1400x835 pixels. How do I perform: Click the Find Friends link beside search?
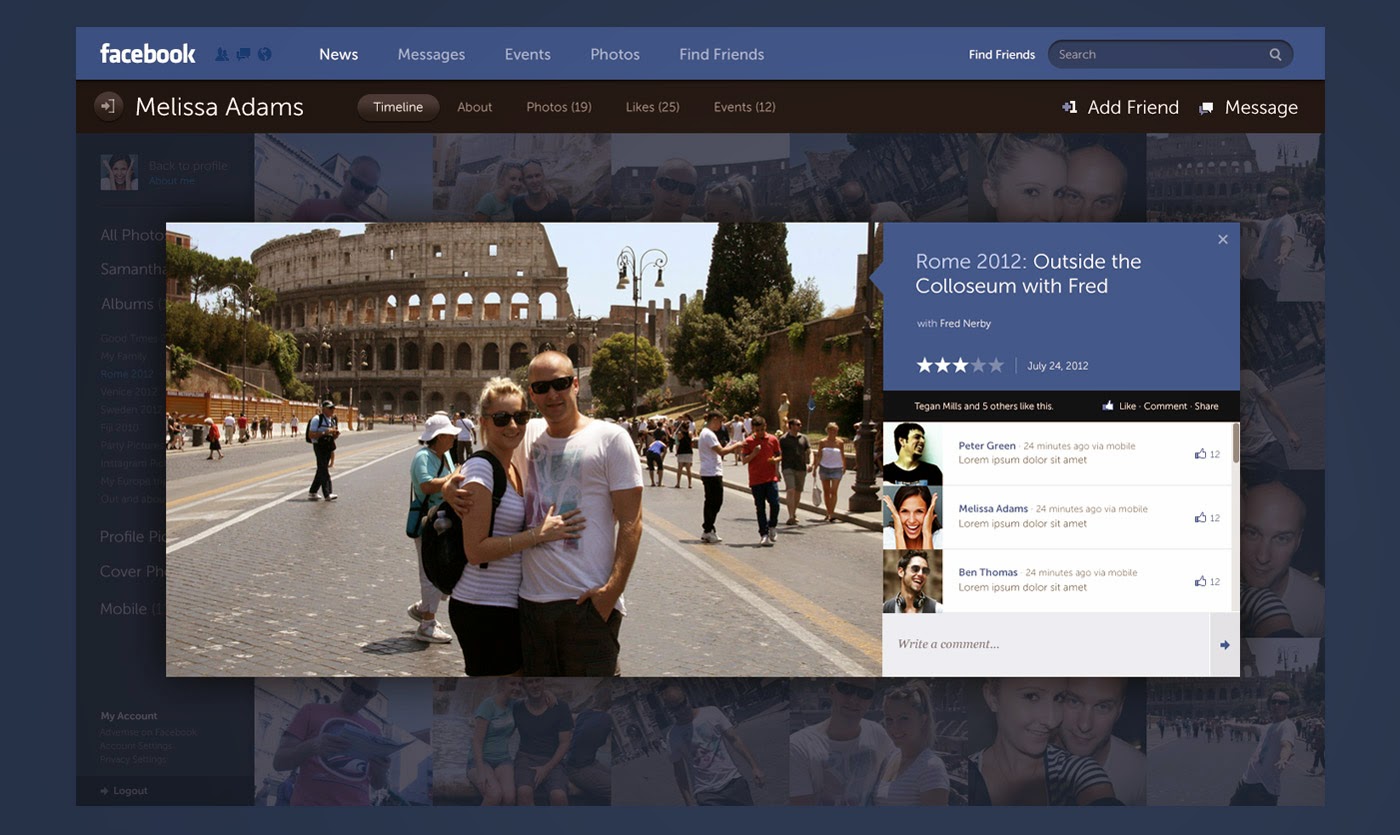(1002, 55)
